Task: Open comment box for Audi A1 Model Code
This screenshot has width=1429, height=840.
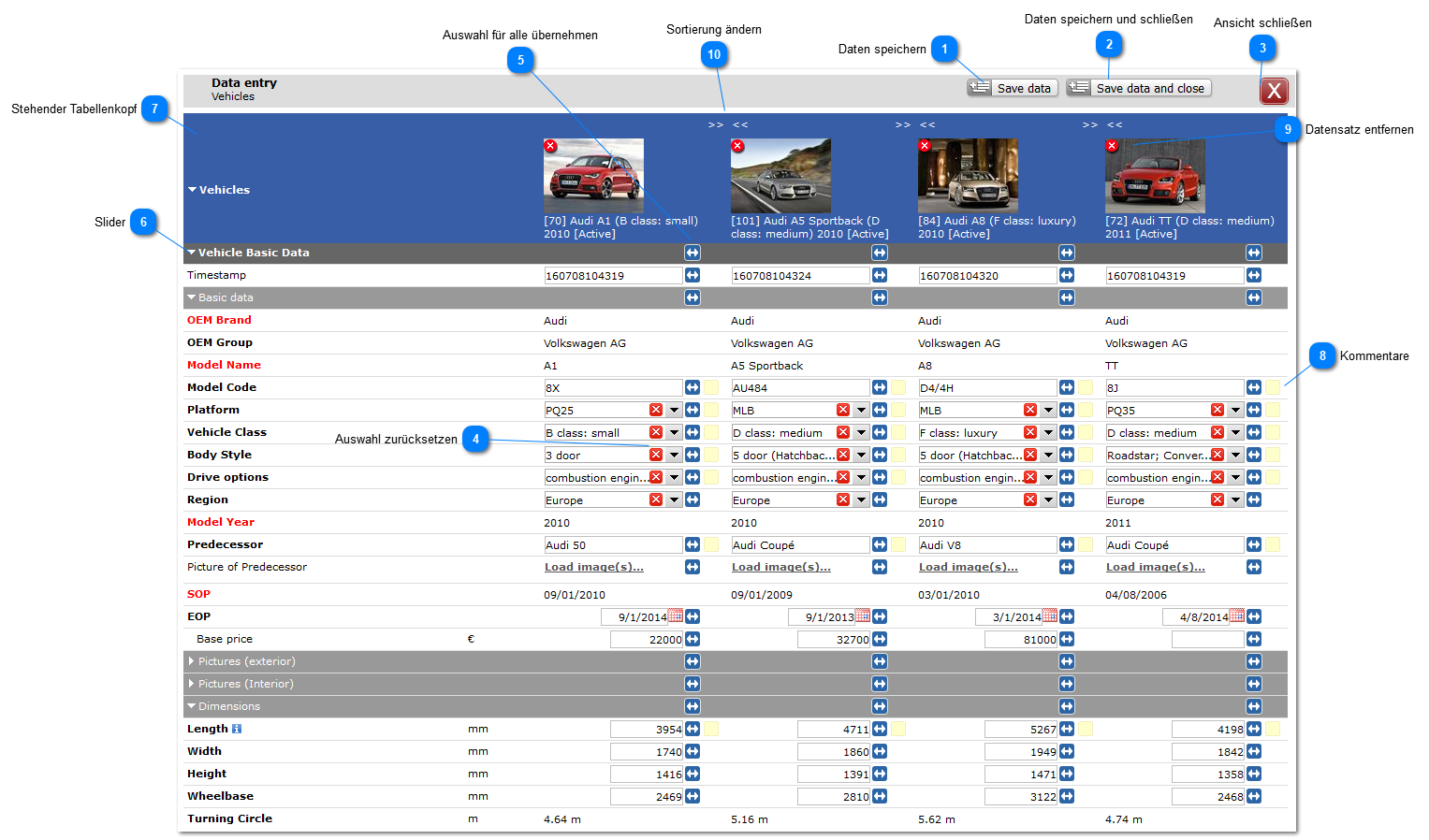Action: 711,387
